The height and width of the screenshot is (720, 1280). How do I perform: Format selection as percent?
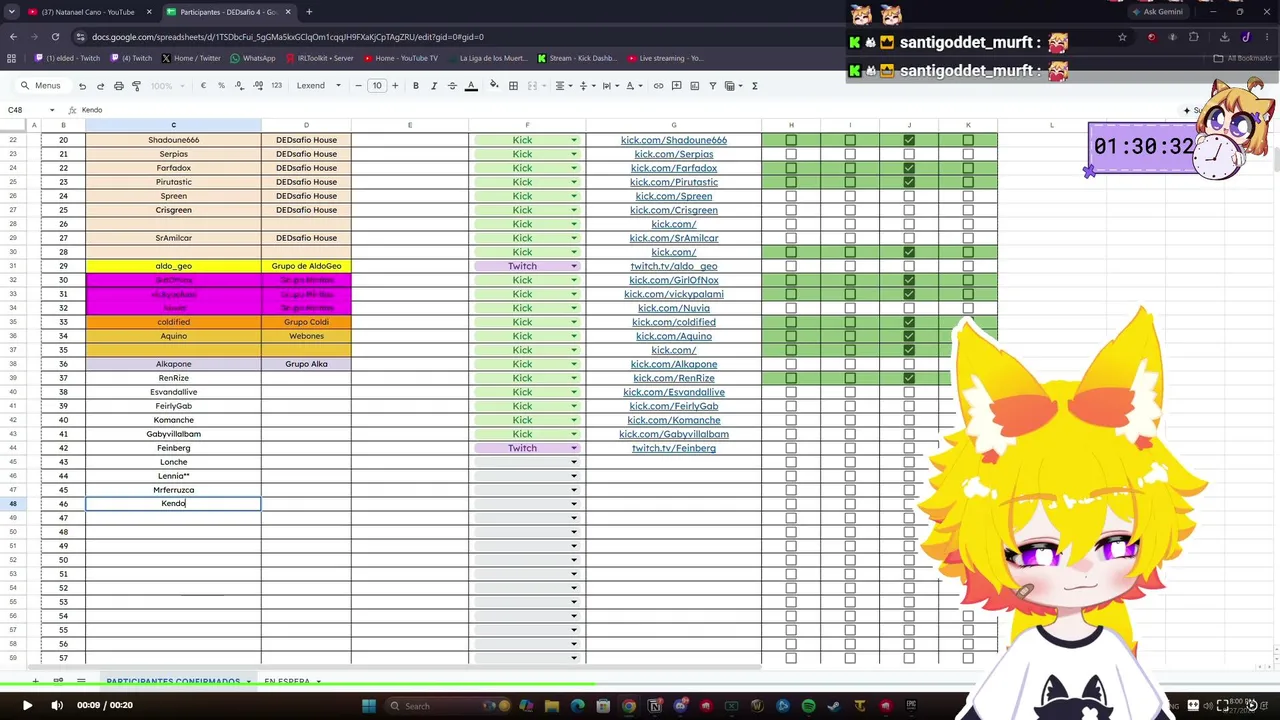pos(221,86)
